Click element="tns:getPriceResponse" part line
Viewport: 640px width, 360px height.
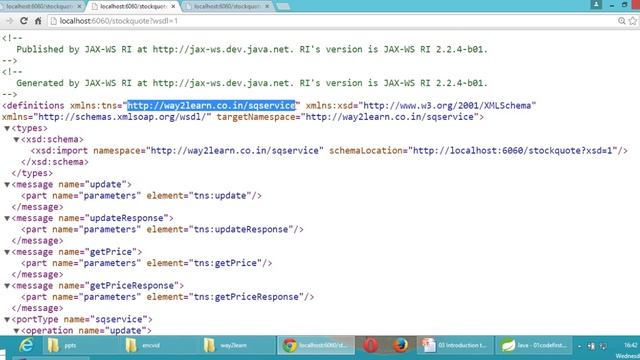pos(168,297)
